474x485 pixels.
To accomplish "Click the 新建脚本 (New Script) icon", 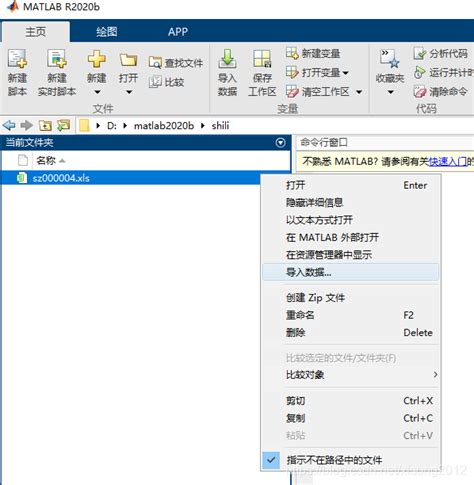I will point(17,59).
